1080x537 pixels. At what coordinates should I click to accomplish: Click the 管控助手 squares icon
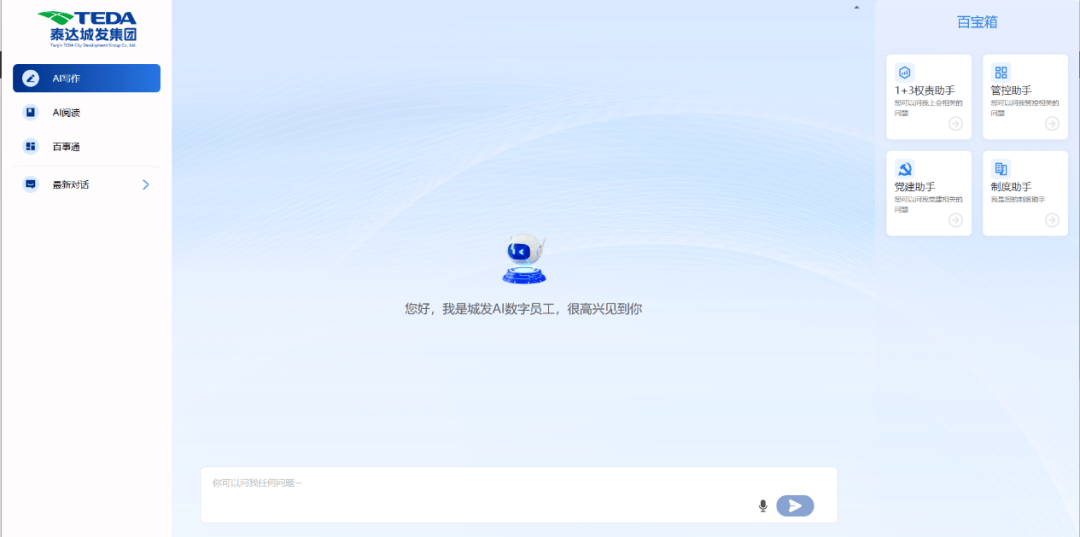pos(1001,72)
